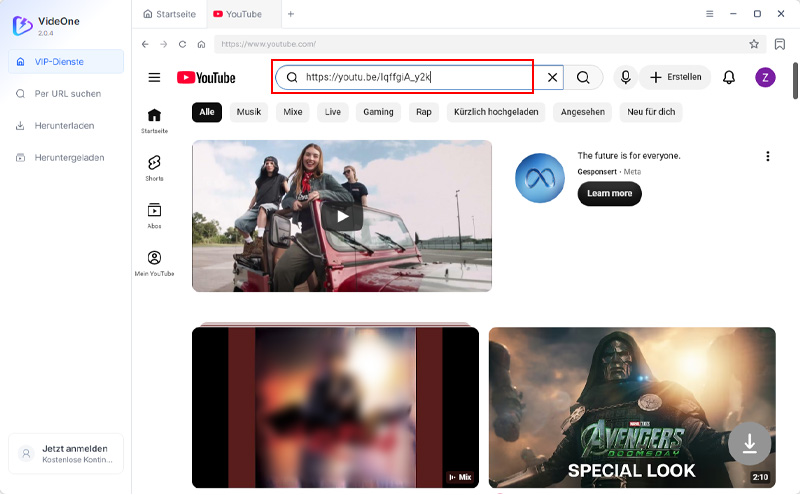
Task: Open the VIP-Dienste sidebar item
Action: click(66, 62)
